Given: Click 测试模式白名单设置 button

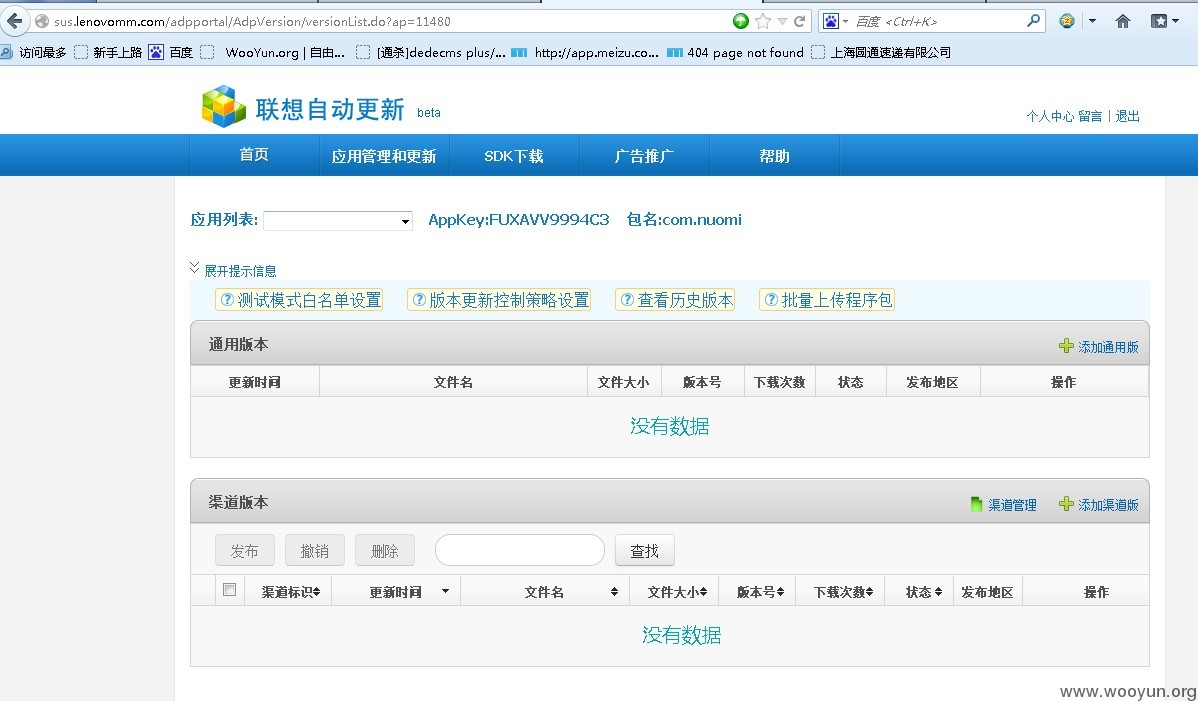Looking at the screenshot, I should pos(300,300).
